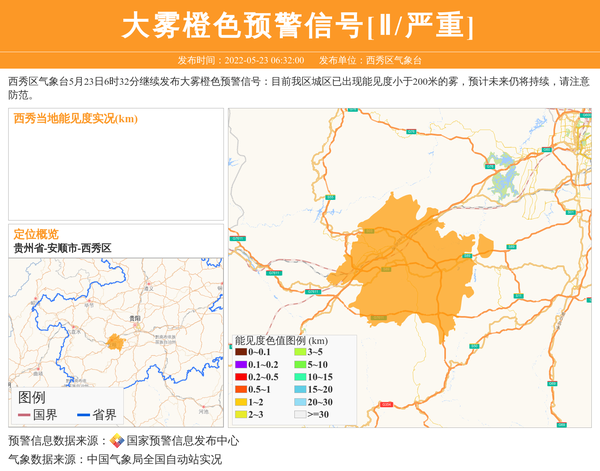The image size is (600, 471).
Task: Select the 0.1~0.2 km purple swatch
Action: [240, 365]
